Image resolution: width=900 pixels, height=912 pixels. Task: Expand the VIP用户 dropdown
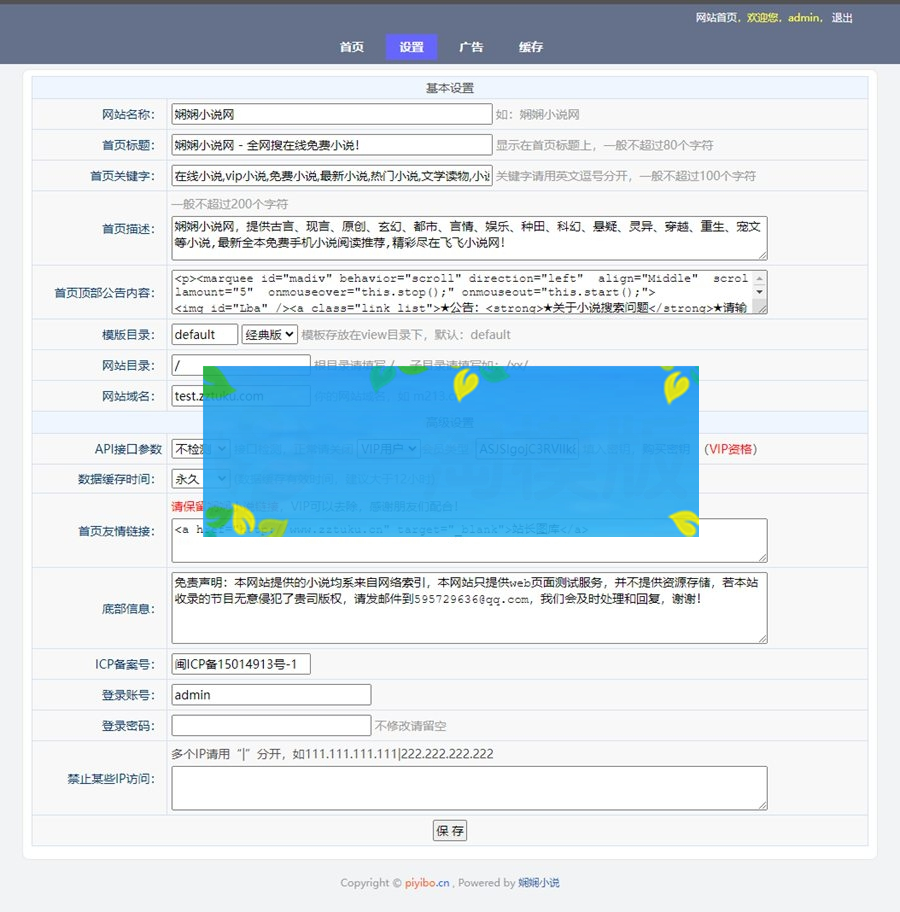pos(390,449)
